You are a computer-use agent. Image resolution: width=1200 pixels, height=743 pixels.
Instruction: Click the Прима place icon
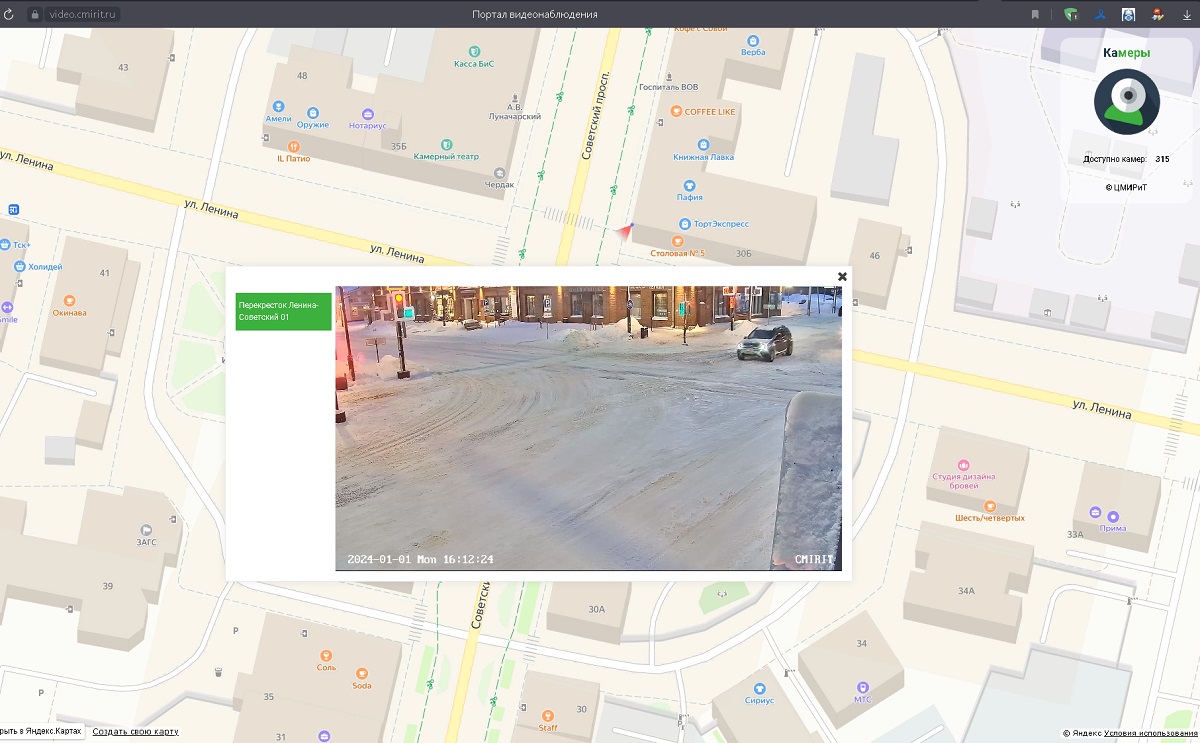1112,516
